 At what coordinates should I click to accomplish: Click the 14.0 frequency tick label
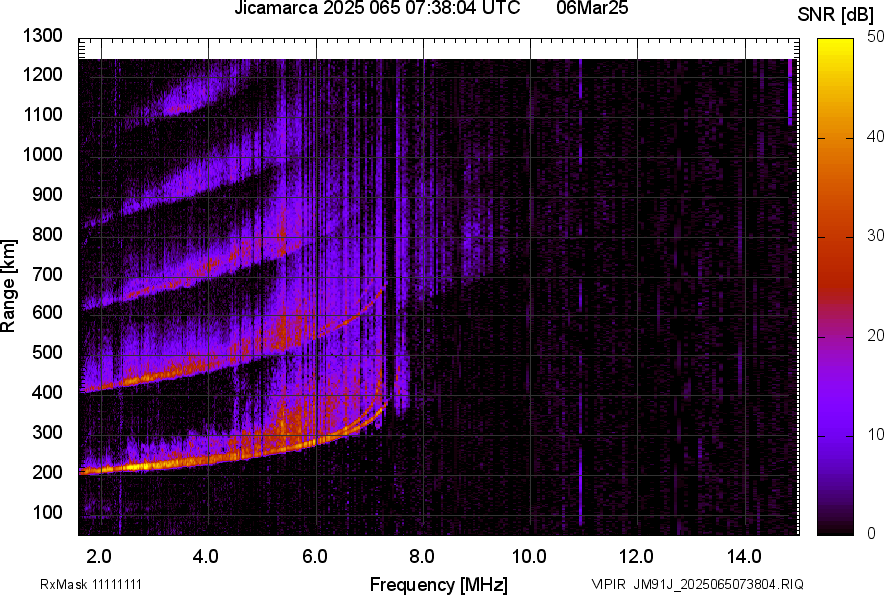(743, 556)
